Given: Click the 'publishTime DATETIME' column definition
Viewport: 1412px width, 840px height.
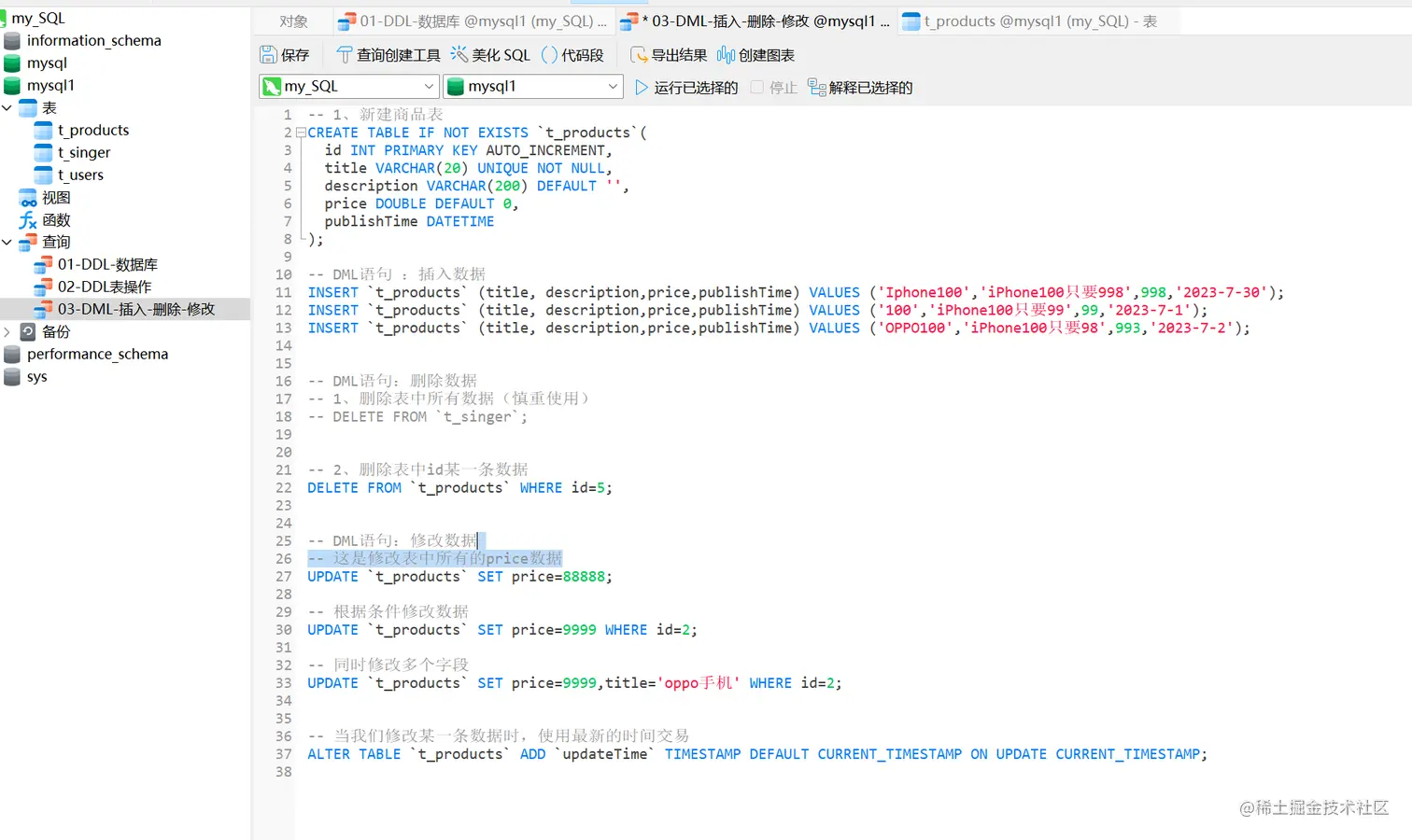Looking at the screenshot, I should (409, 221).
